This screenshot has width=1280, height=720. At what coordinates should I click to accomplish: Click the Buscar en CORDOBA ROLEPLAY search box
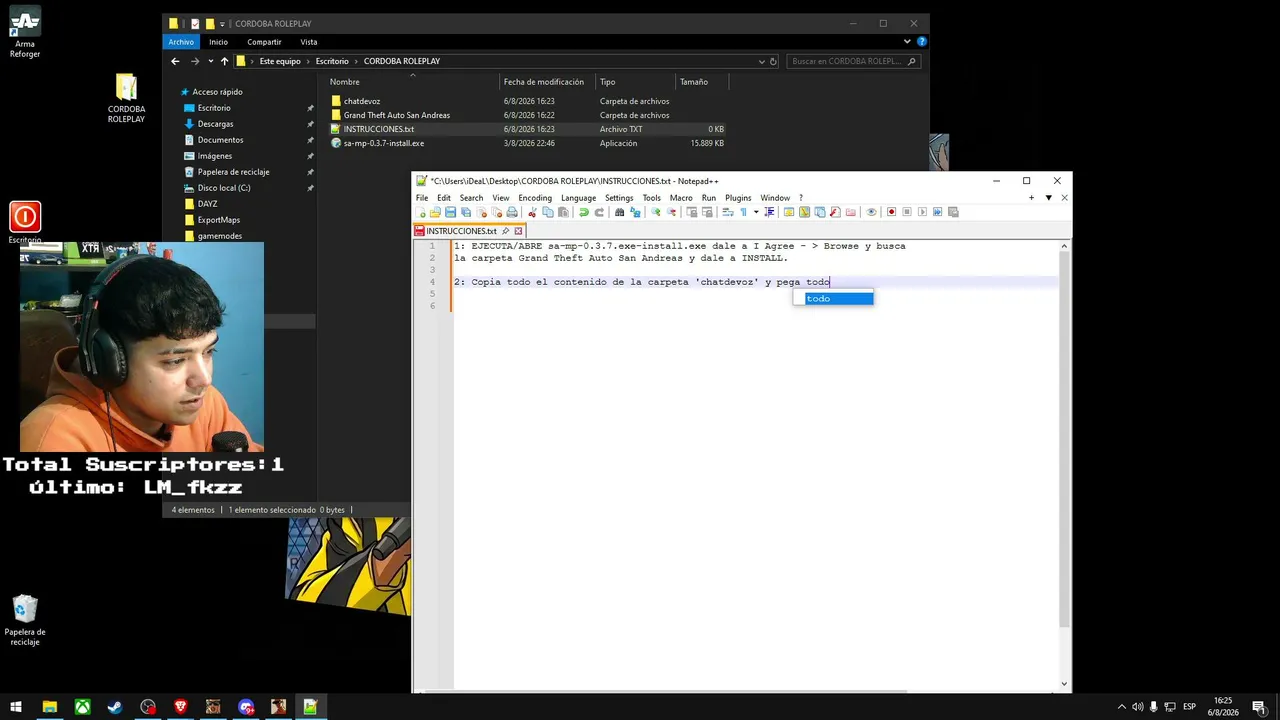coord(853,61)
